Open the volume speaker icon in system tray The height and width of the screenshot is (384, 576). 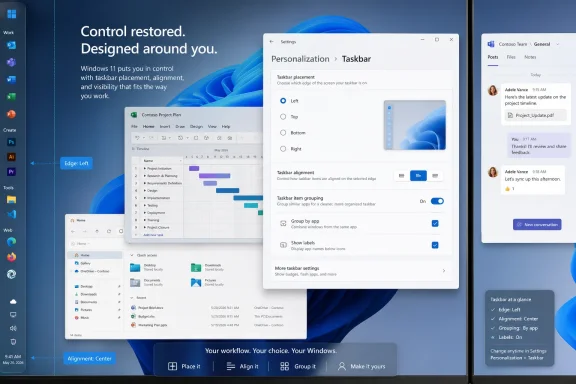[x=13, y=328]
